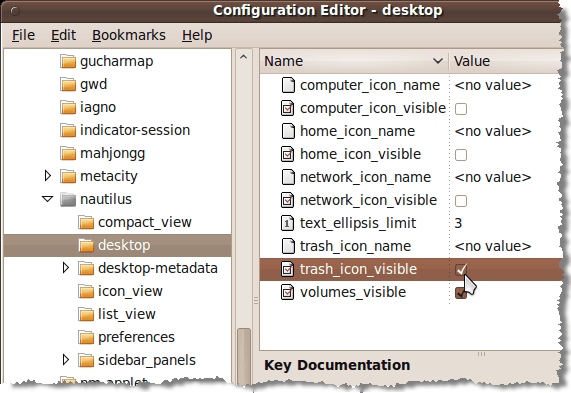
Task: Click the Value column header
Action: tap(506, 61)
